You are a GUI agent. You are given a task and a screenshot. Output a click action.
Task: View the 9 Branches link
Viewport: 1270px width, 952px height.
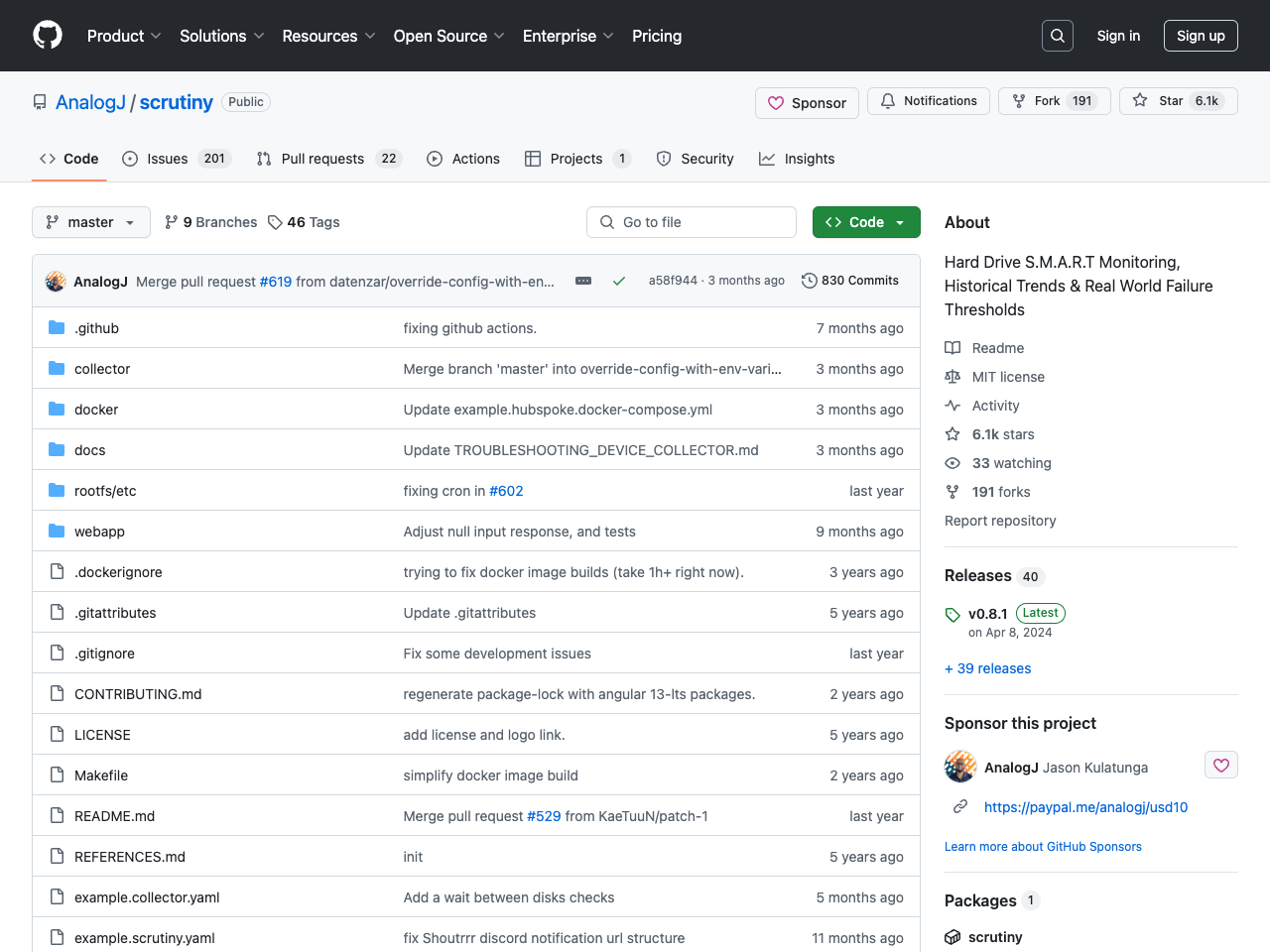point(210,222)
